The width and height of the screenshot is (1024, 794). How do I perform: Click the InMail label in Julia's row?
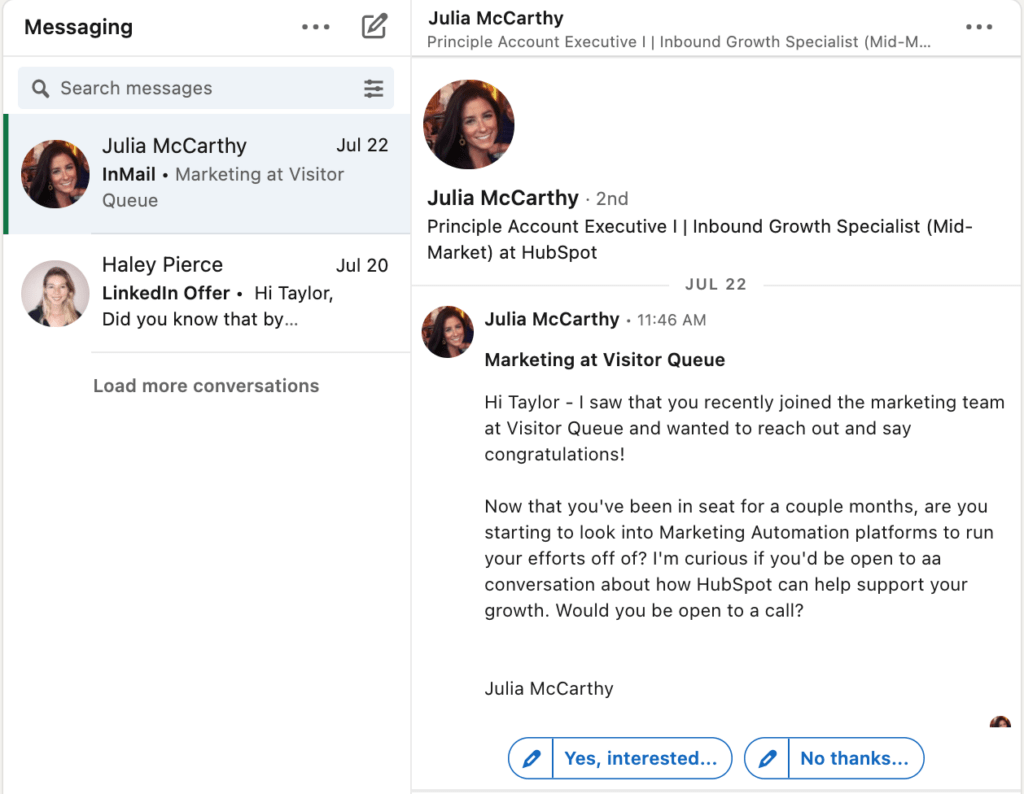tap(129, 174)
